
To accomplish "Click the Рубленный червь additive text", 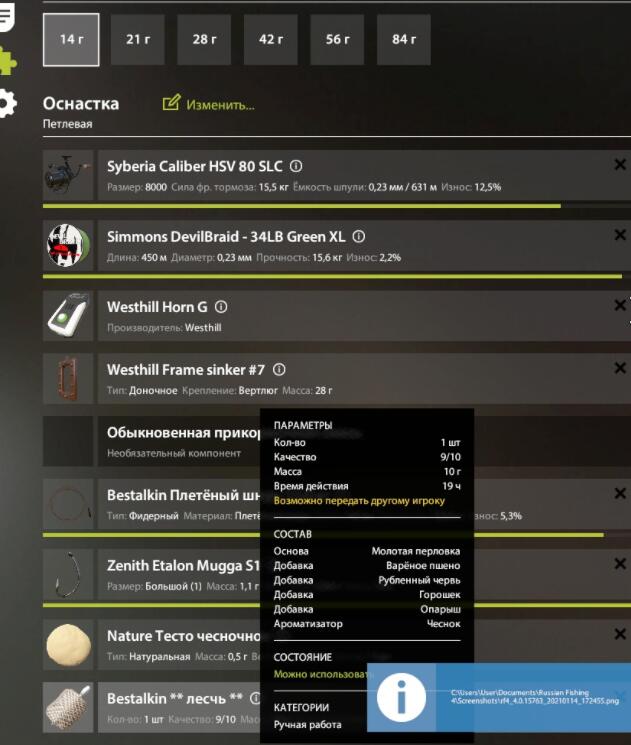I will [419, 580].
